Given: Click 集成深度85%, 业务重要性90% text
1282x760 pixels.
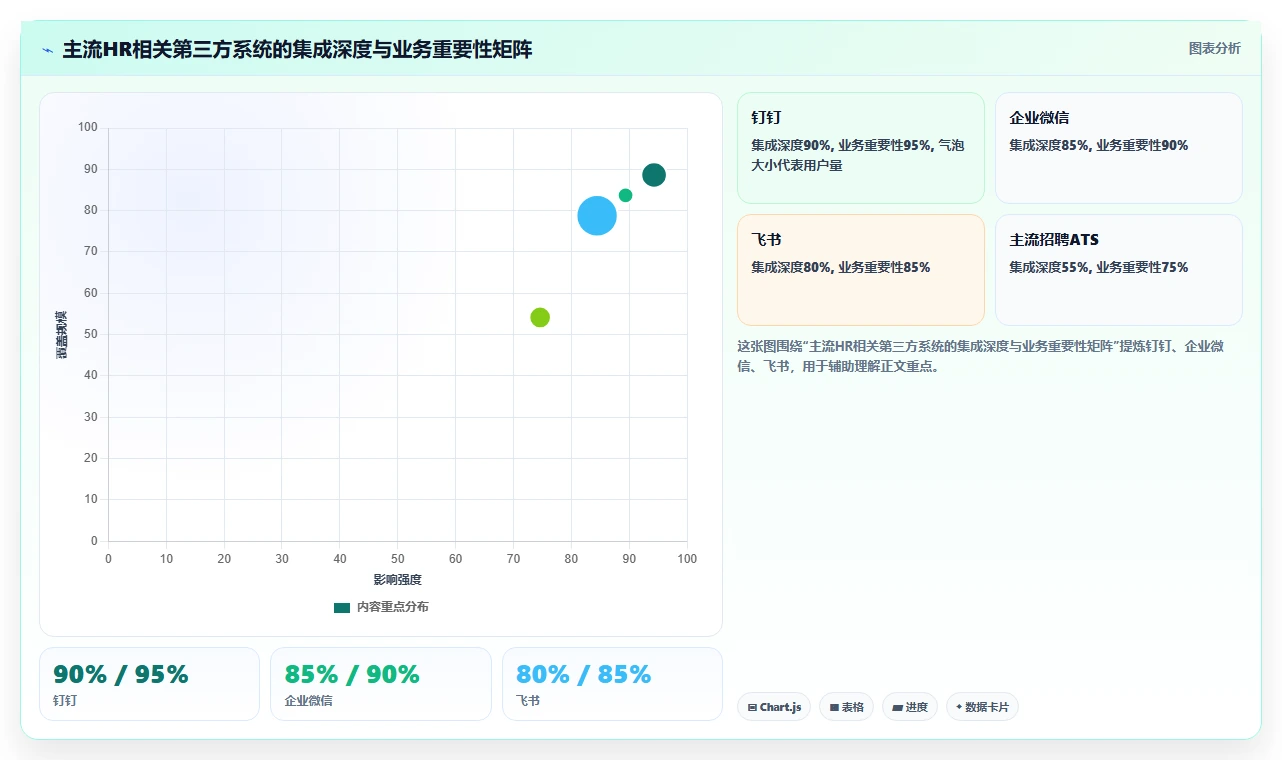Looking at the screenshot, I should click(1098, 145).
